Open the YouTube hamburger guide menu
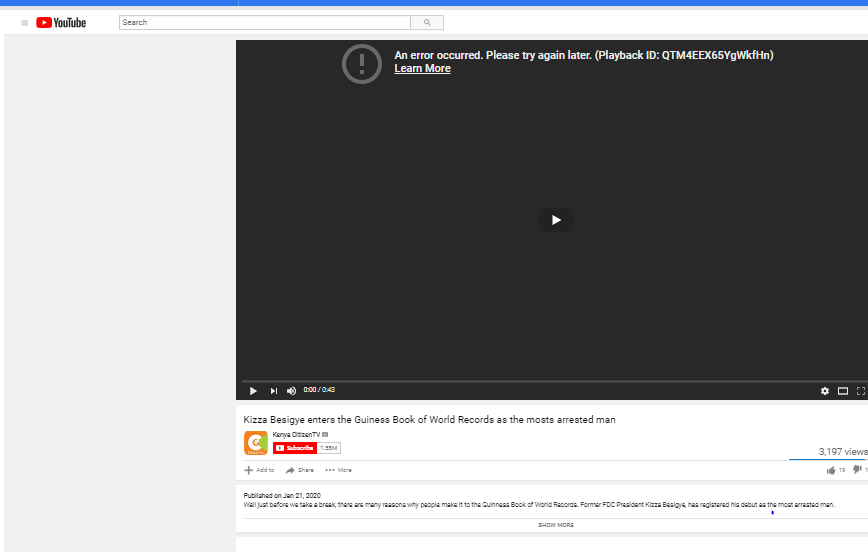868x552 pixels. (24, 23)
